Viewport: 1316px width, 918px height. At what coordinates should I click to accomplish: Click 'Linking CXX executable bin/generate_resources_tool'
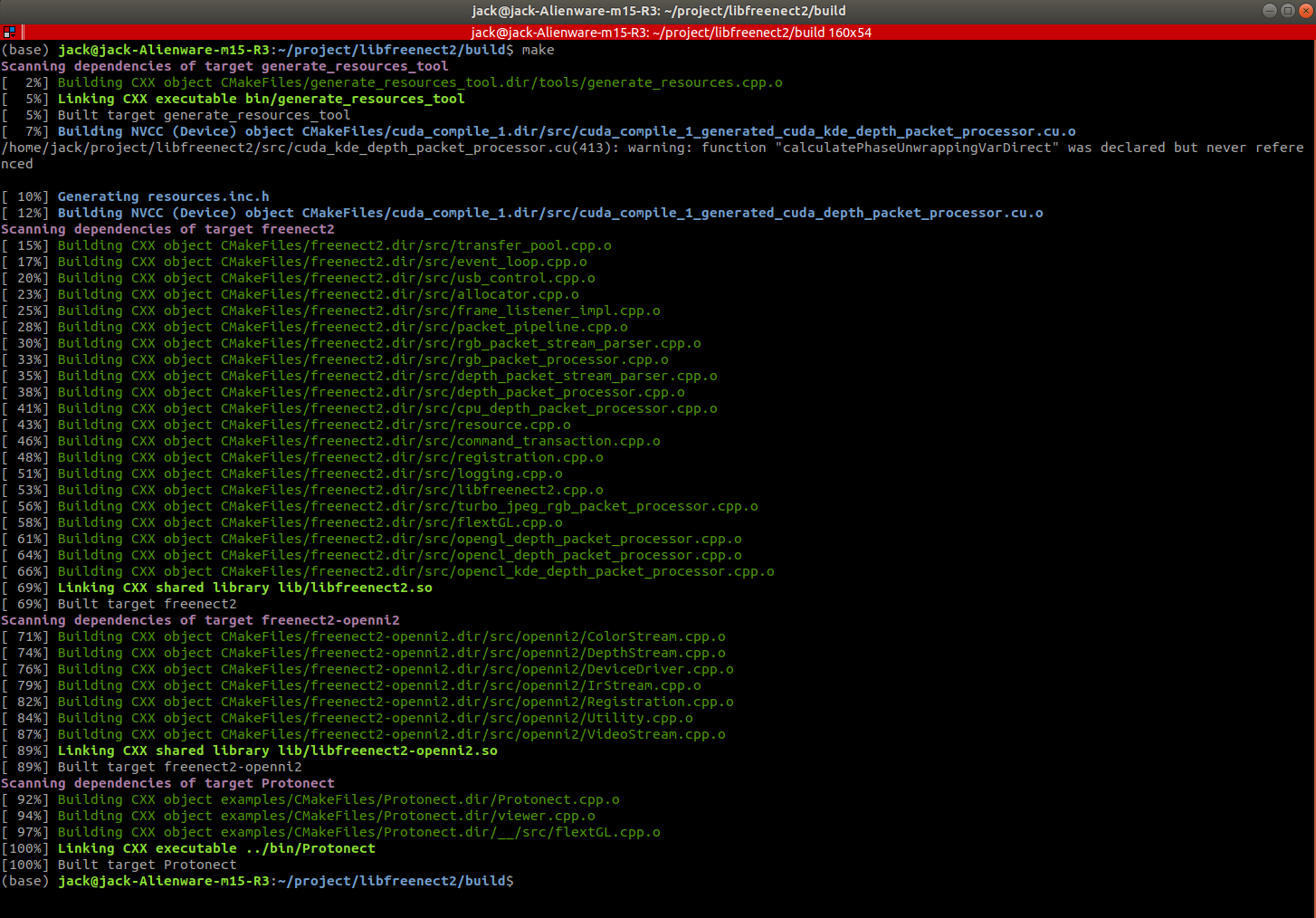coord(261,99)
